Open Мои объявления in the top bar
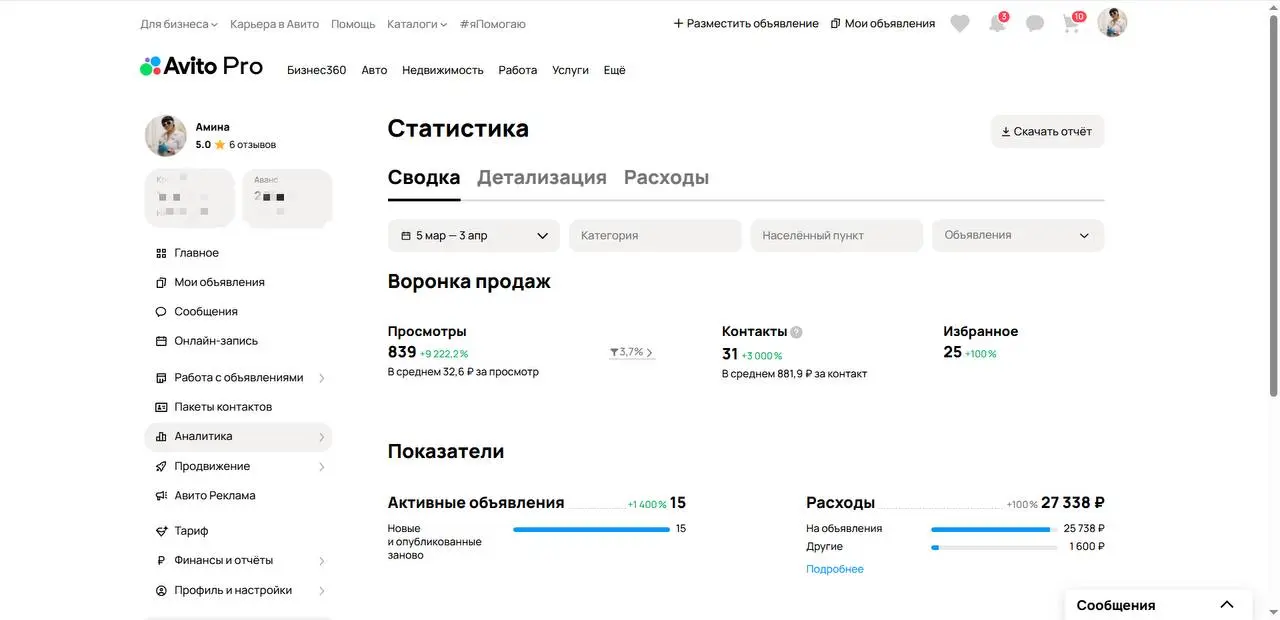Screen dimensions: 1280x620 coord(883,24)
